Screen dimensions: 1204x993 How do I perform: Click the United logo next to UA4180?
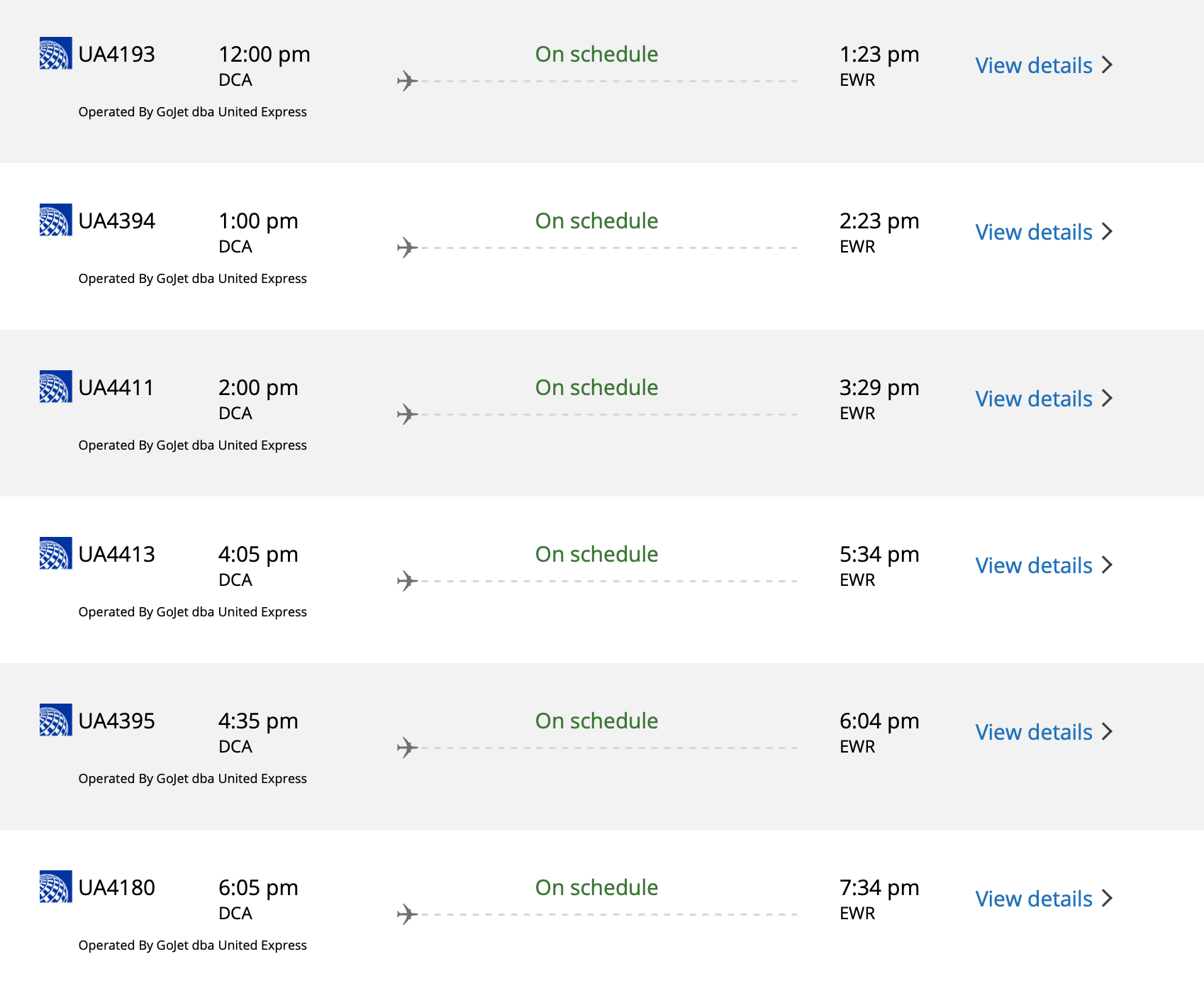tap(55, 887)
